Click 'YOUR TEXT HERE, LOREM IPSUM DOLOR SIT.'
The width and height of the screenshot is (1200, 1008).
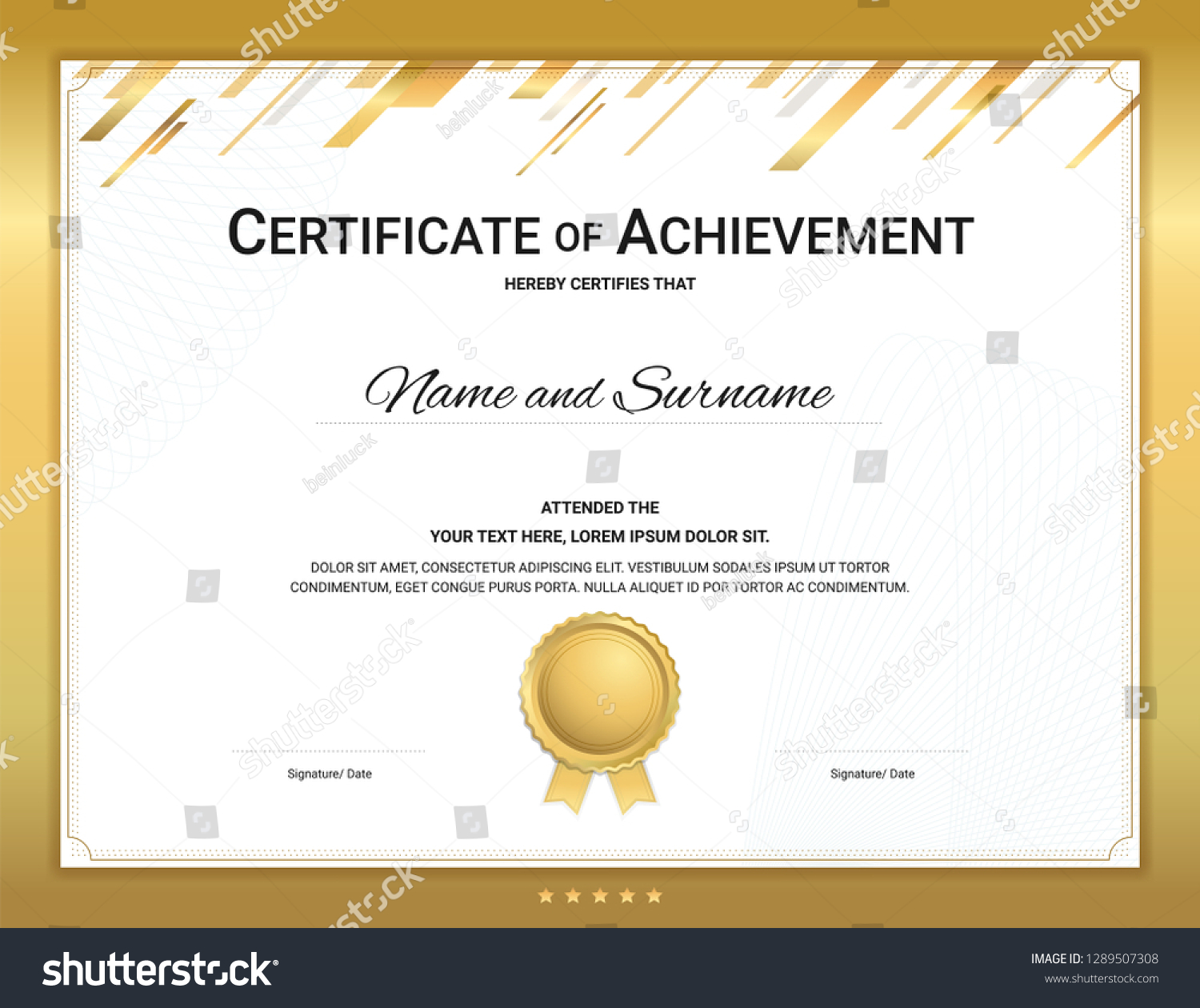[600, 537]
